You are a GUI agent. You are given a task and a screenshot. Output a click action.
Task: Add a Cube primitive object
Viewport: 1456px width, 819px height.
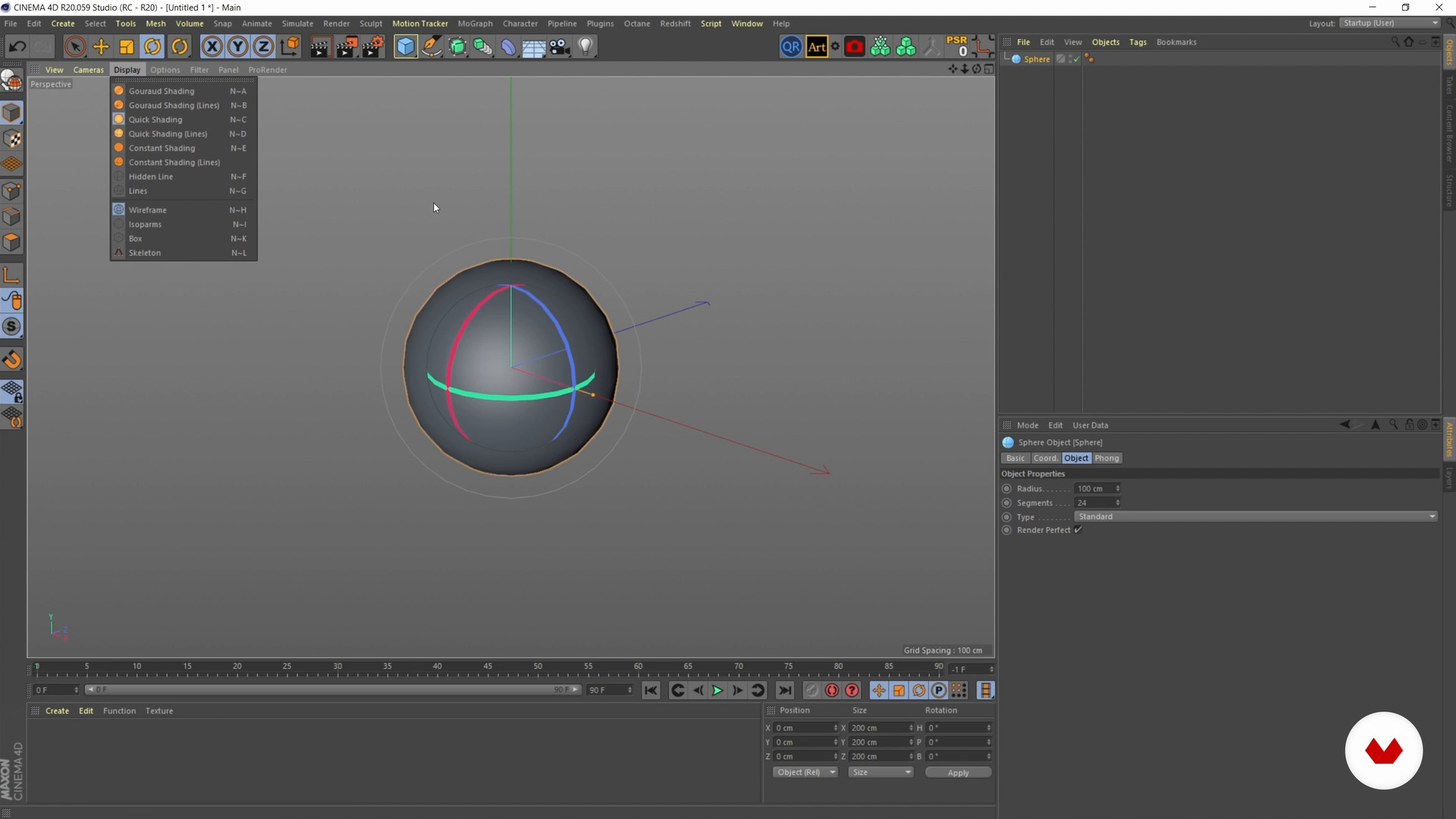coord(406,47)
